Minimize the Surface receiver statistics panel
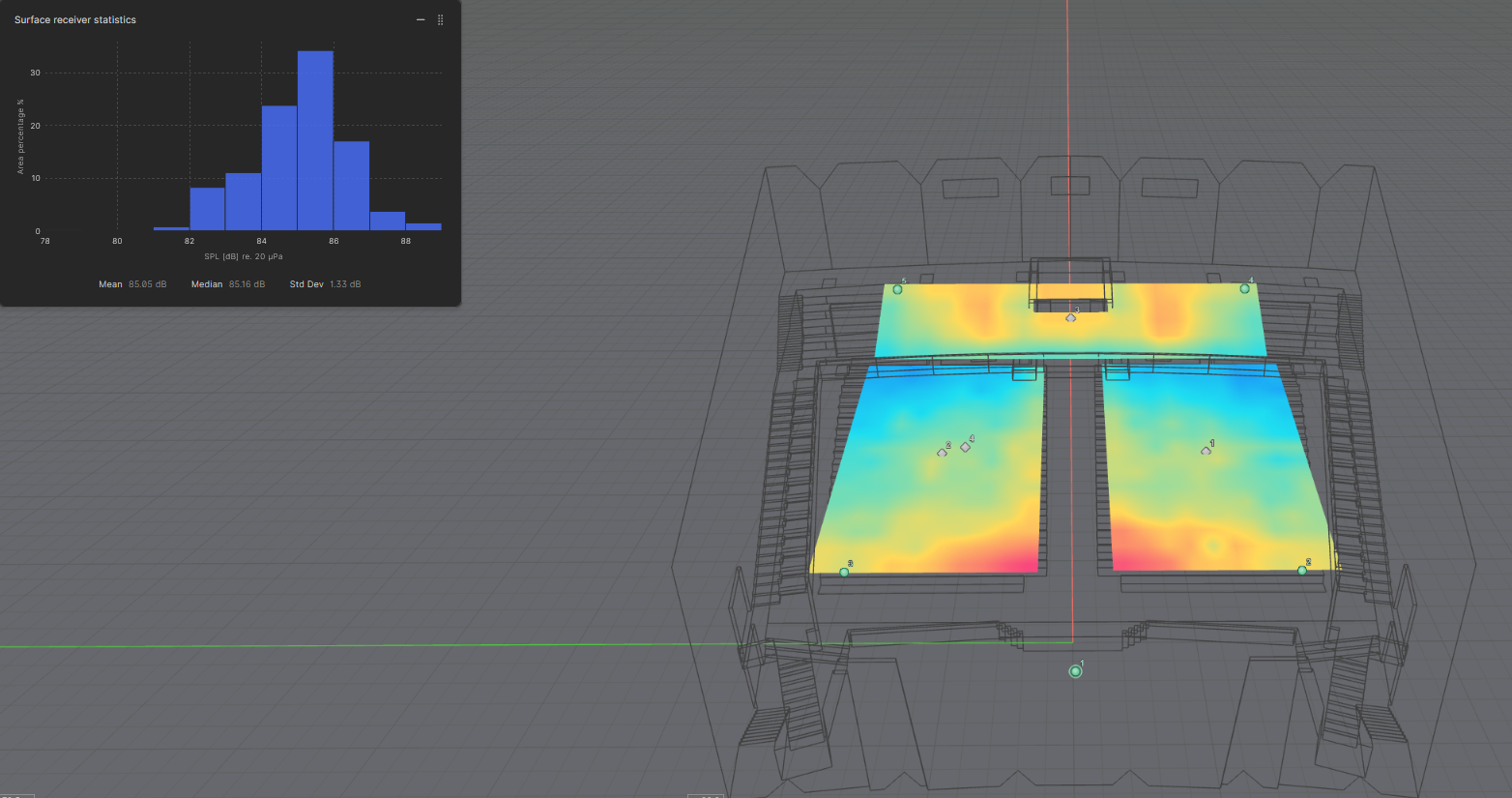Viewport: 1512px width, 798px height. (x=421, y=20)
